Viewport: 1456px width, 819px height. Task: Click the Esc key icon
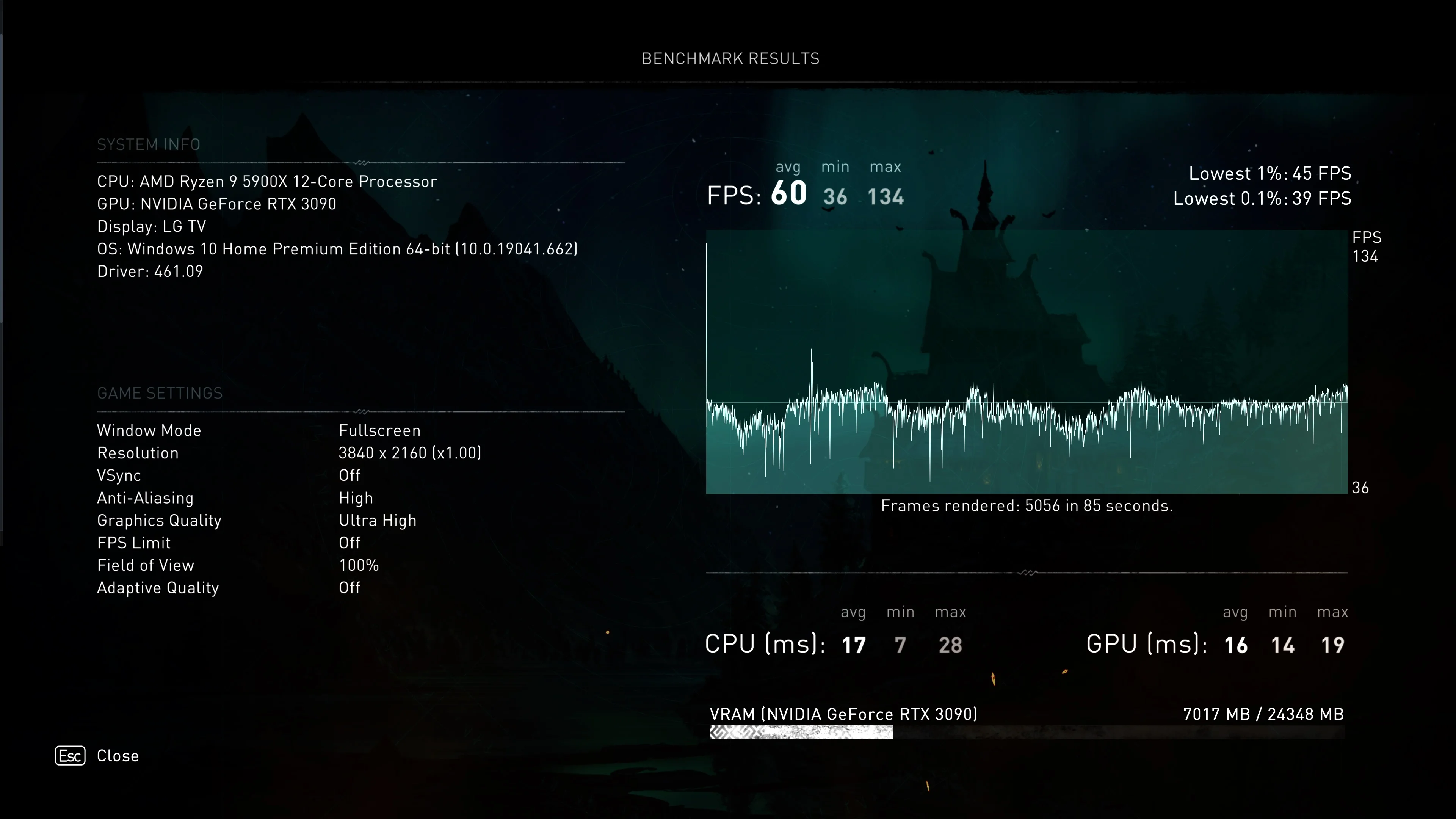tap(70, 756)
